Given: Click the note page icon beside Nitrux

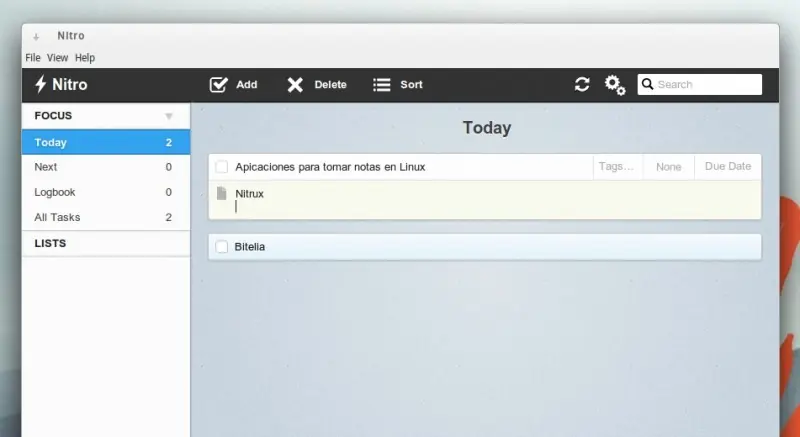Looking at the screenshot, I should 221,193.
